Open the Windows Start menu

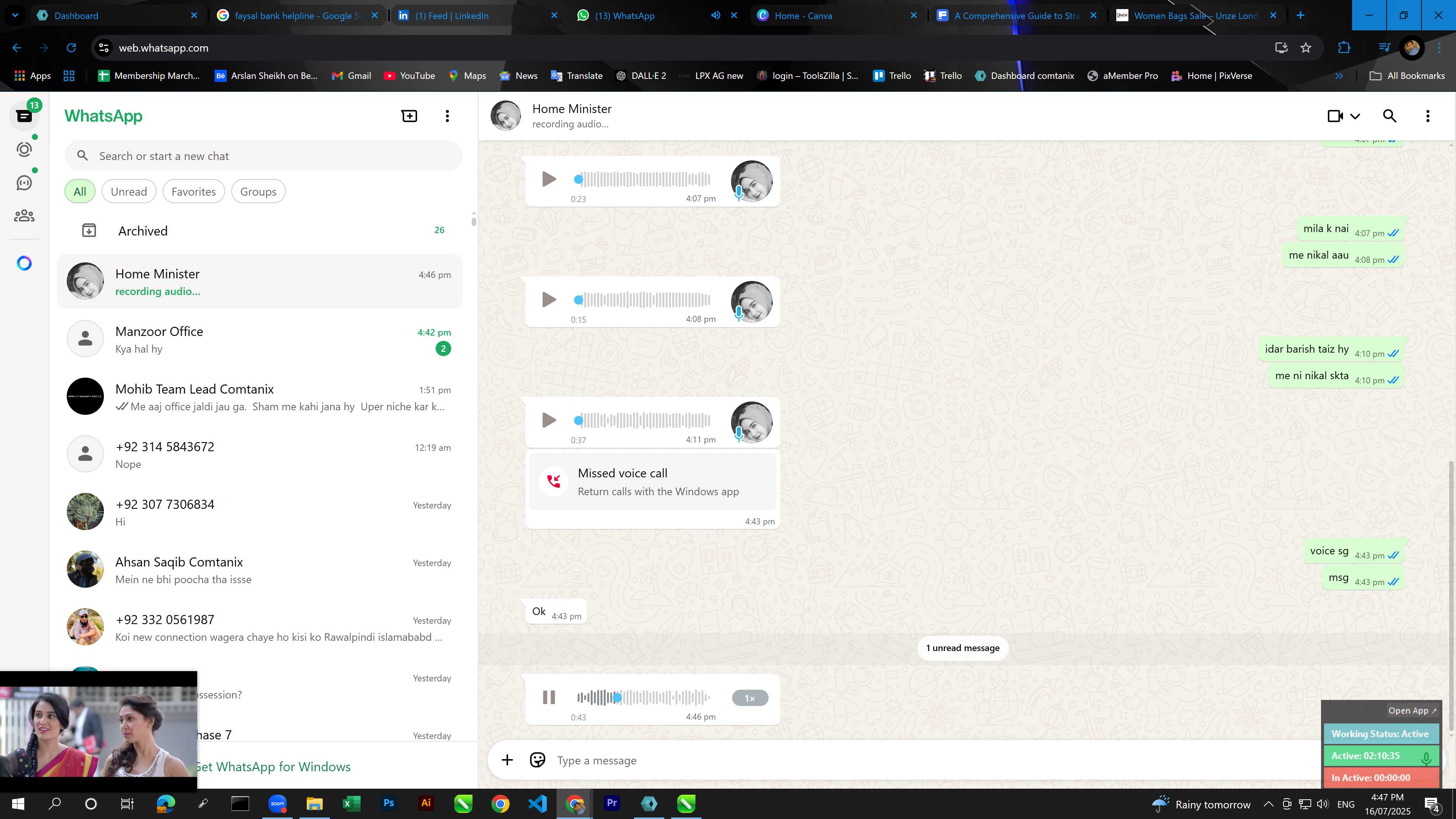(17, 803)
